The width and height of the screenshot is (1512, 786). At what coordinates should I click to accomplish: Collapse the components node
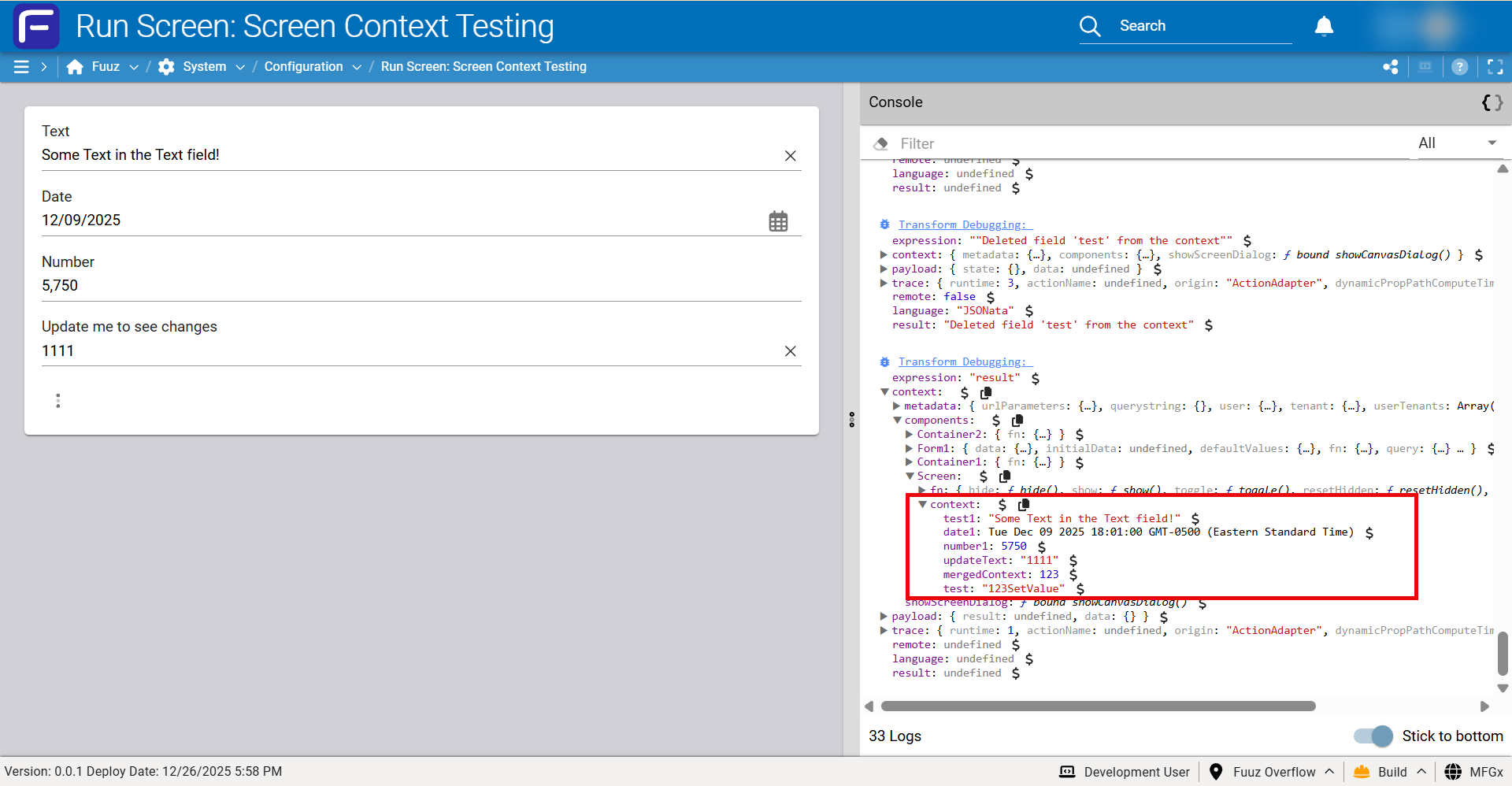[897, 421]
